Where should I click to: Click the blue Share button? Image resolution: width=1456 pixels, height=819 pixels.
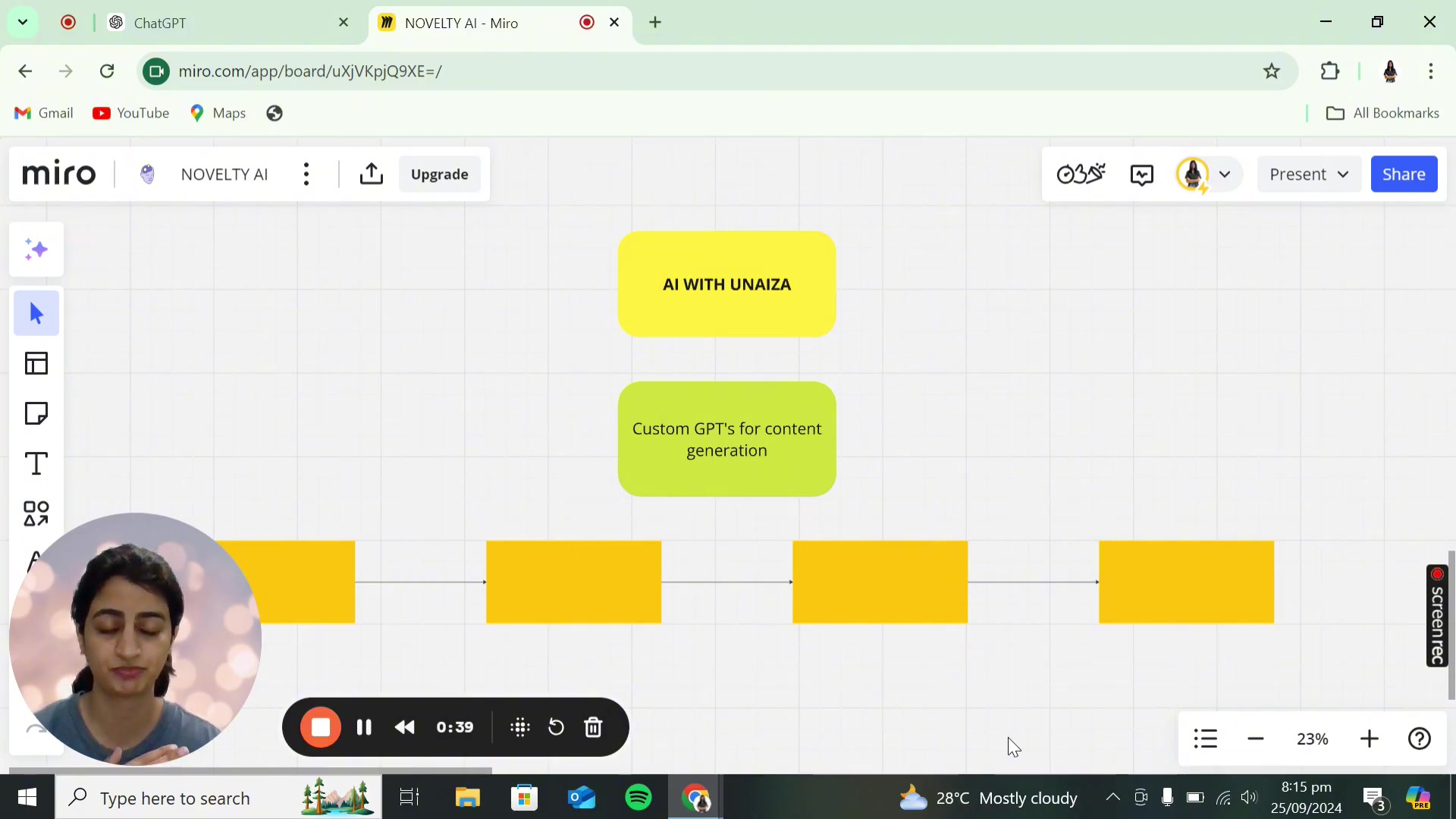coord(1404,174)
